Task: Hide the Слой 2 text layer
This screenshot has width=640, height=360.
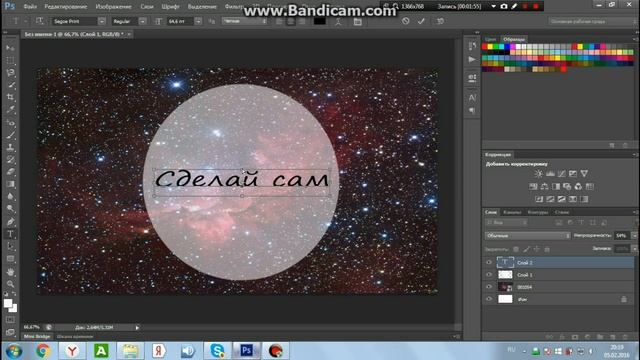Action: pyautogui.click(x=489, y=262)
